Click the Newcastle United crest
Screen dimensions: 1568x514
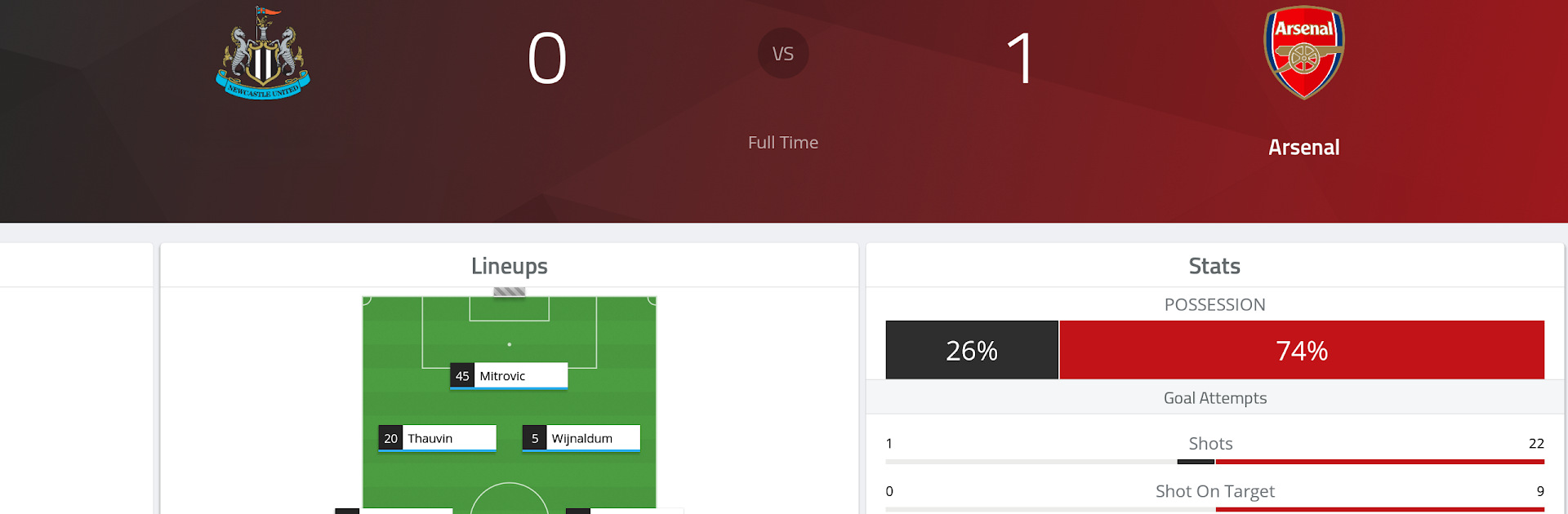263,54
